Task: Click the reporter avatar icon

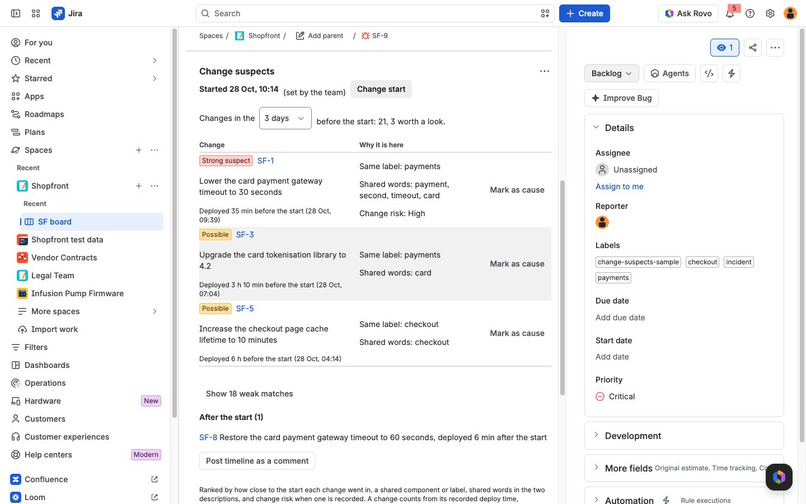Action: click(602, 222)
